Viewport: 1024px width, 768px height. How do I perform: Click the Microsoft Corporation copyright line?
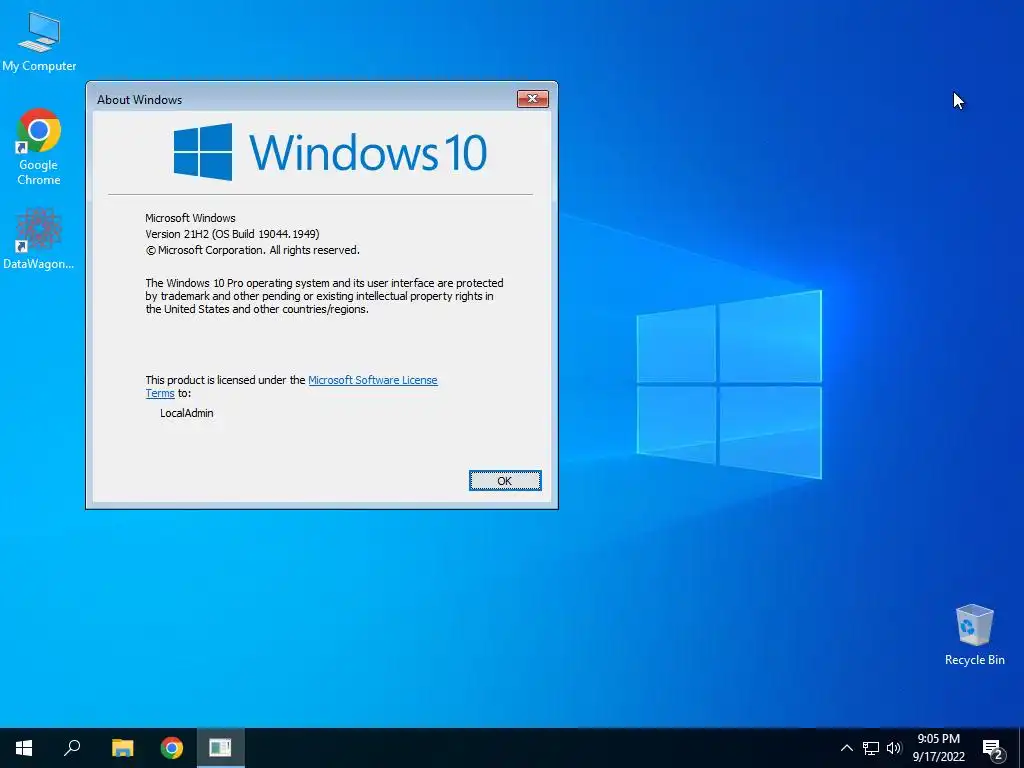tap(252, 250)
